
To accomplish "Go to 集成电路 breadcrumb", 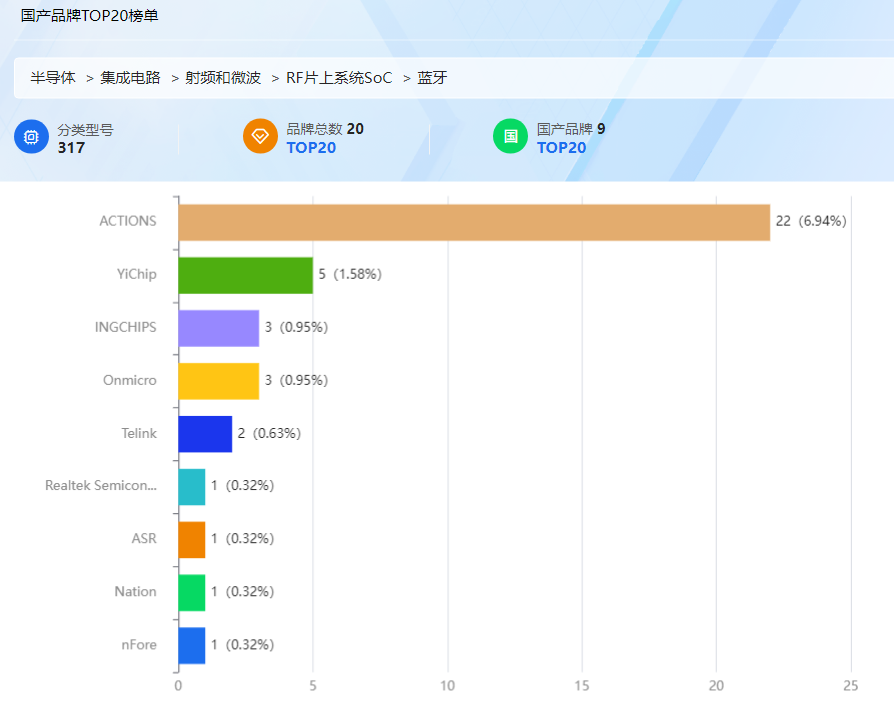I will pyautogui.click(x=130, y=78).
